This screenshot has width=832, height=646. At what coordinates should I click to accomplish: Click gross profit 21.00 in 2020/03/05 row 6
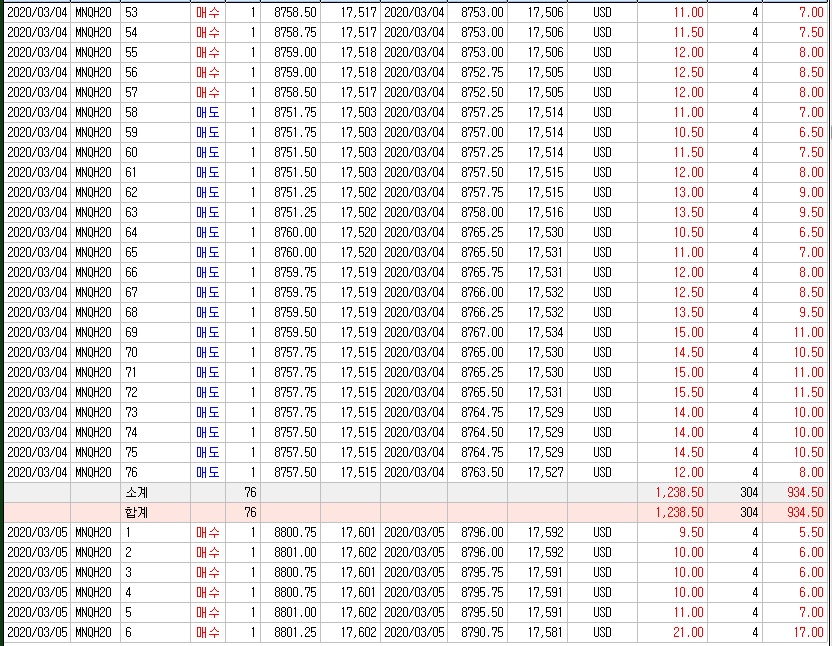(688, 632)
